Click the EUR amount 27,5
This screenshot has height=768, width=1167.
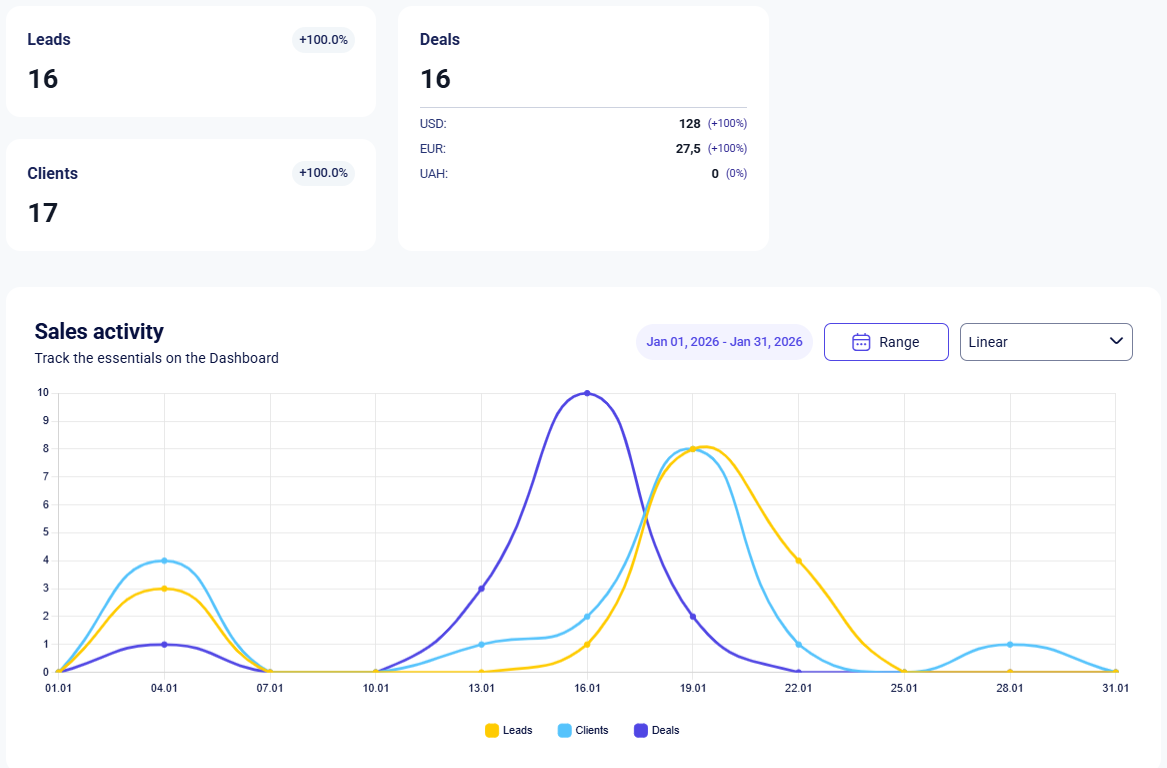688,149
